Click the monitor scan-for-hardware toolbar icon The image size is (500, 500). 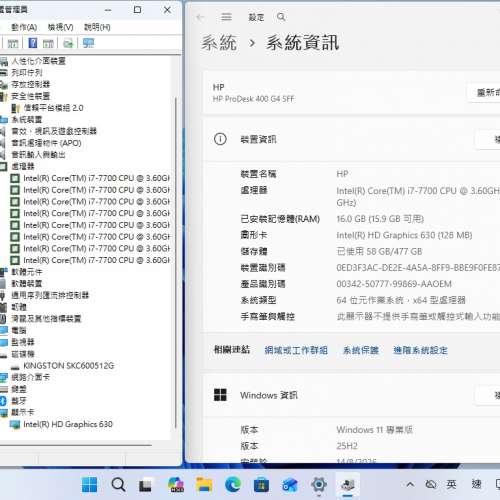click(88, 43)
